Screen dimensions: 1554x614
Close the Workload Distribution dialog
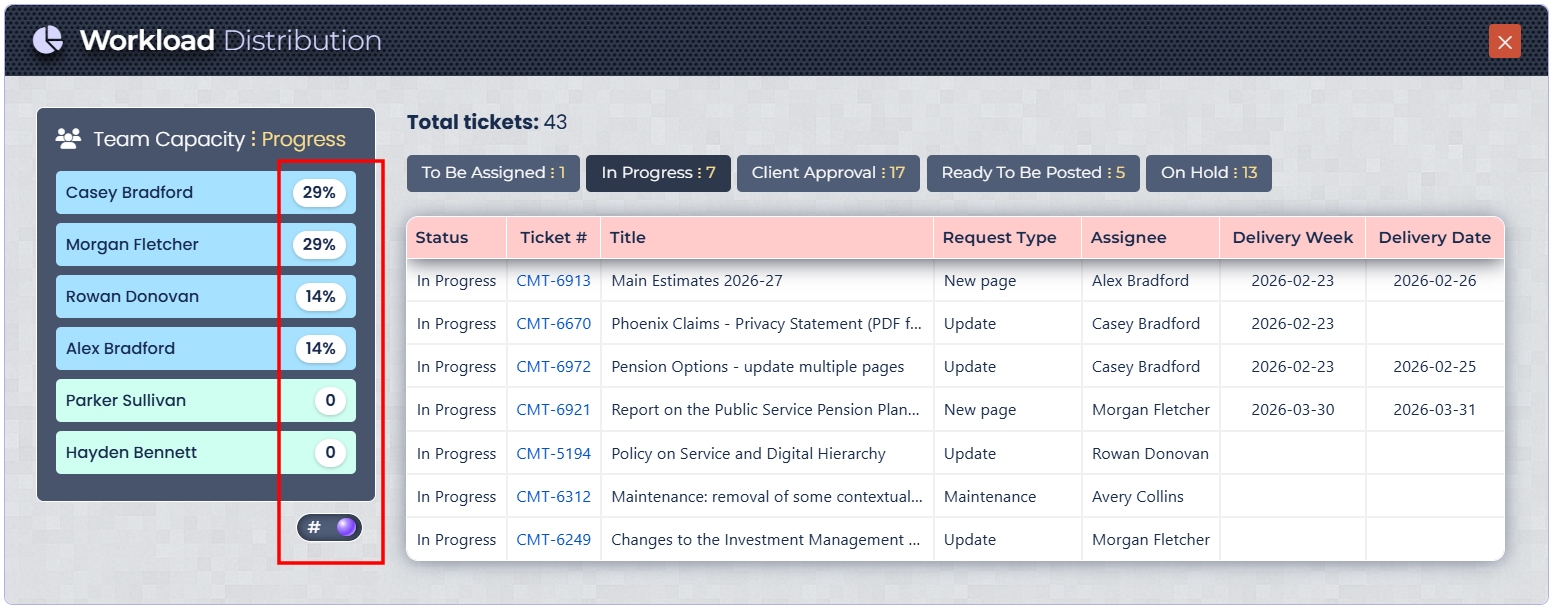[1504, 41]
